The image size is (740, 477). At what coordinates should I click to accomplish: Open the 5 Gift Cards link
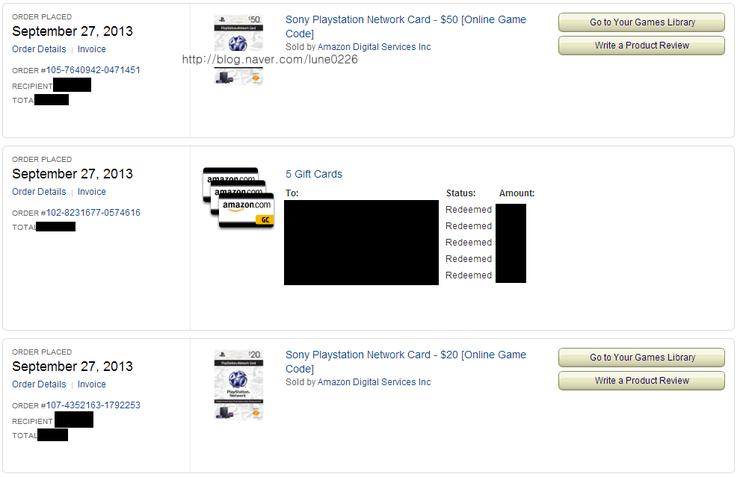[314, 174]
